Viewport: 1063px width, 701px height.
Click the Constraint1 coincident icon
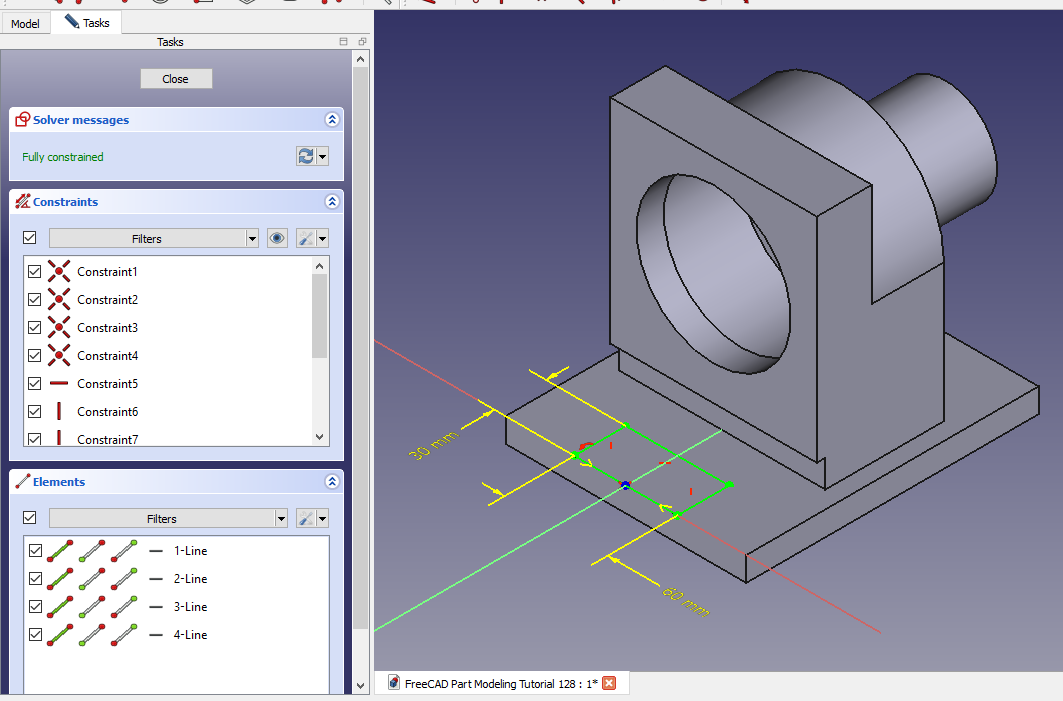point(60,272)
